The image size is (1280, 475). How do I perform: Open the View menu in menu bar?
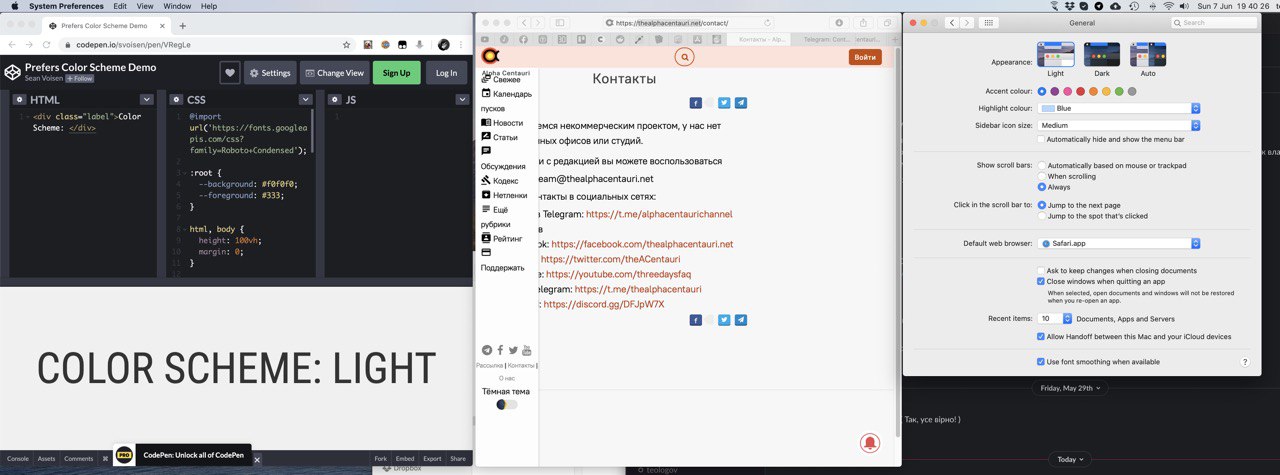coord(144,6)
